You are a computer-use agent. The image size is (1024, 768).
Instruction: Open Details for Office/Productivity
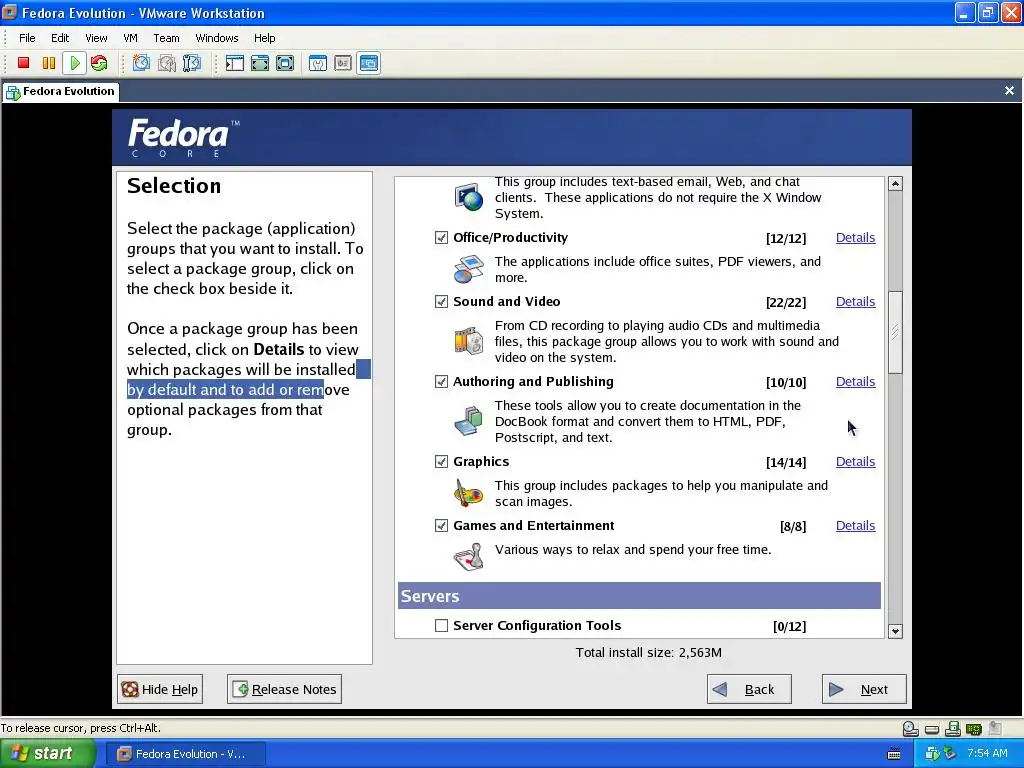[x=856, y=238]
